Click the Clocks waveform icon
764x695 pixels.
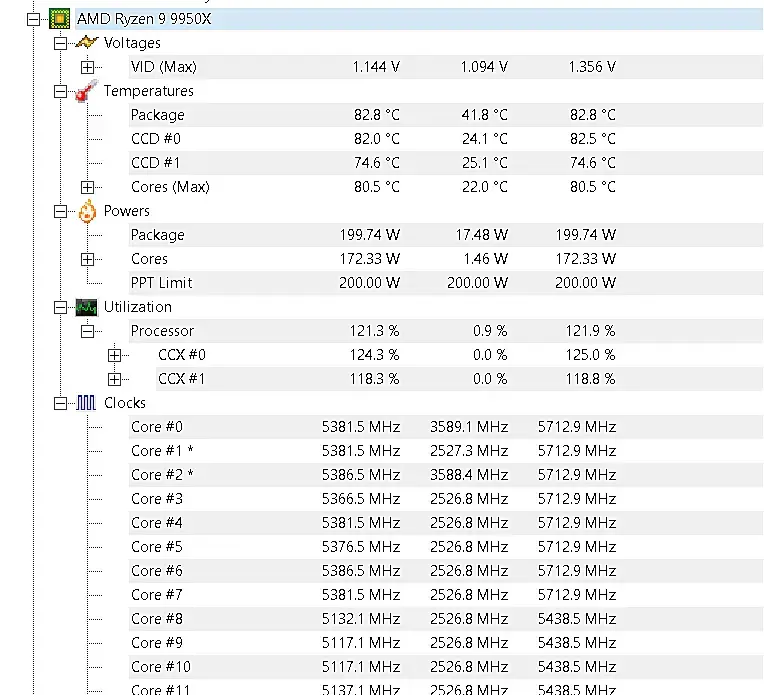pos(86,403)
